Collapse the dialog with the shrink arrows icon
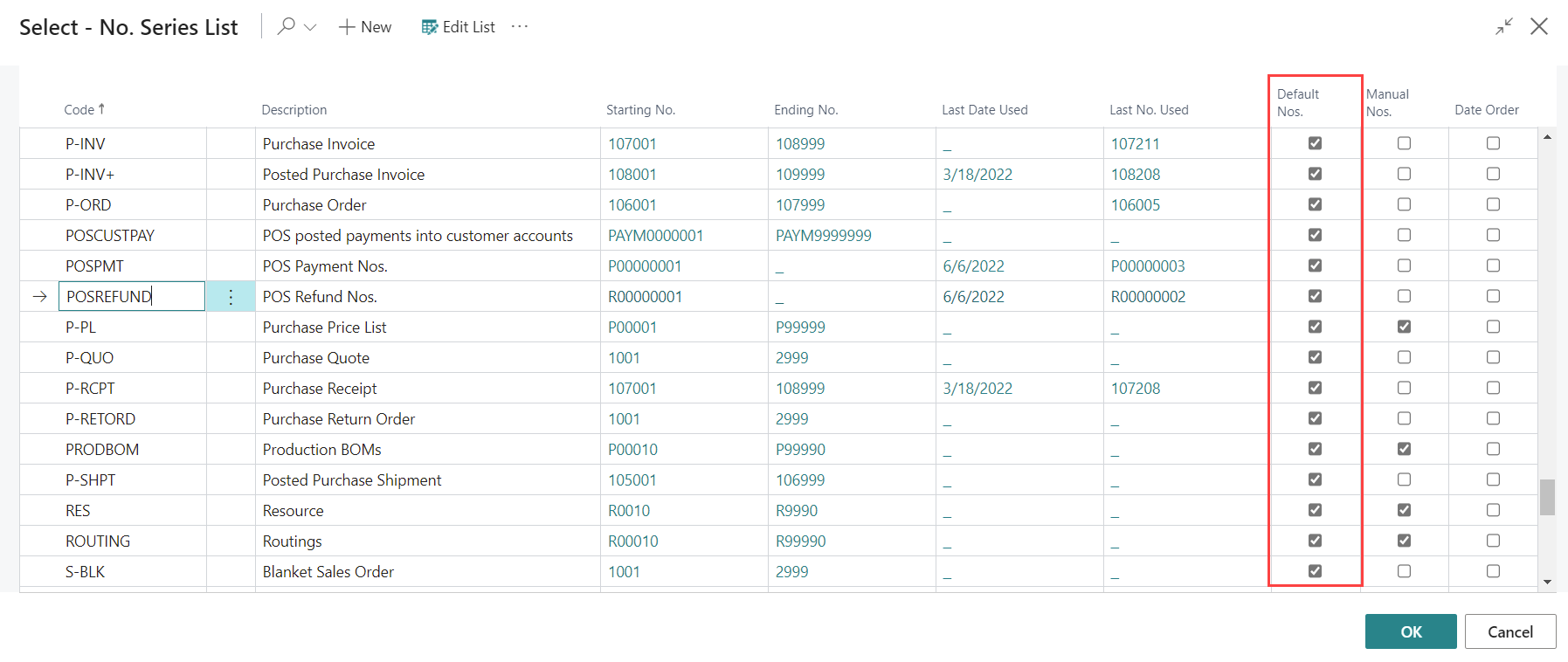Screen dimensions: 1568x662 (x=1503, y=27)
